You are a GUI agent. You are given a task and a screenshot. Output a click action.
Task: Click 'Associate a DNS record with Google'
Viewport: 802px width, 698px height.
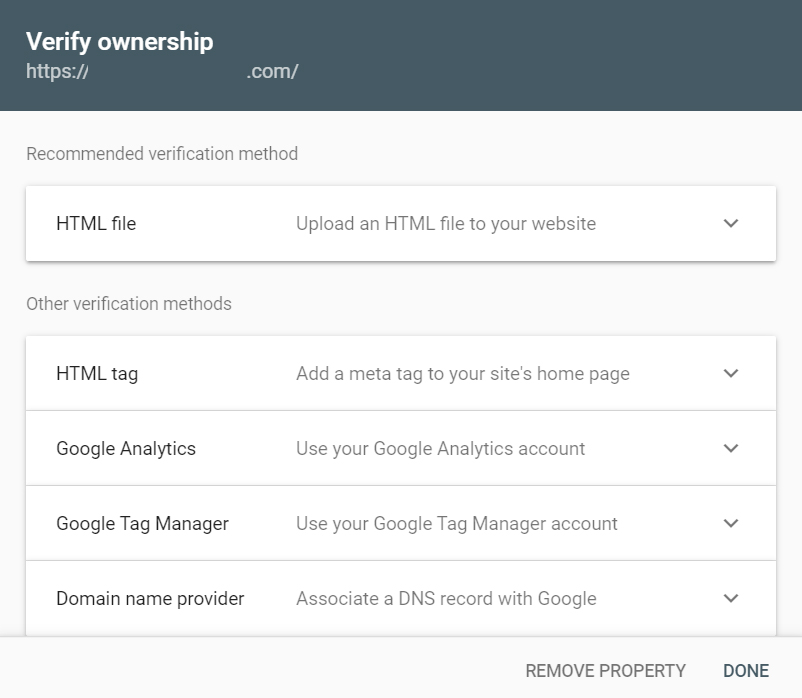[446, 598]
